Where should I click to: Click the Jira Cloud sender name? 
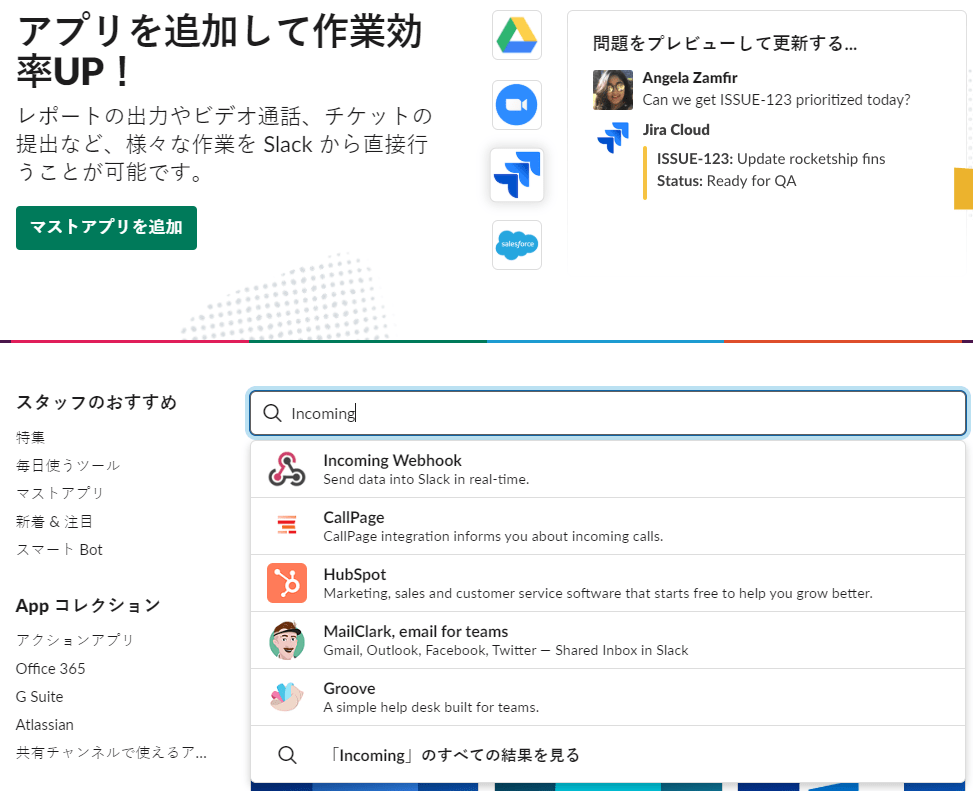point(676,130)
